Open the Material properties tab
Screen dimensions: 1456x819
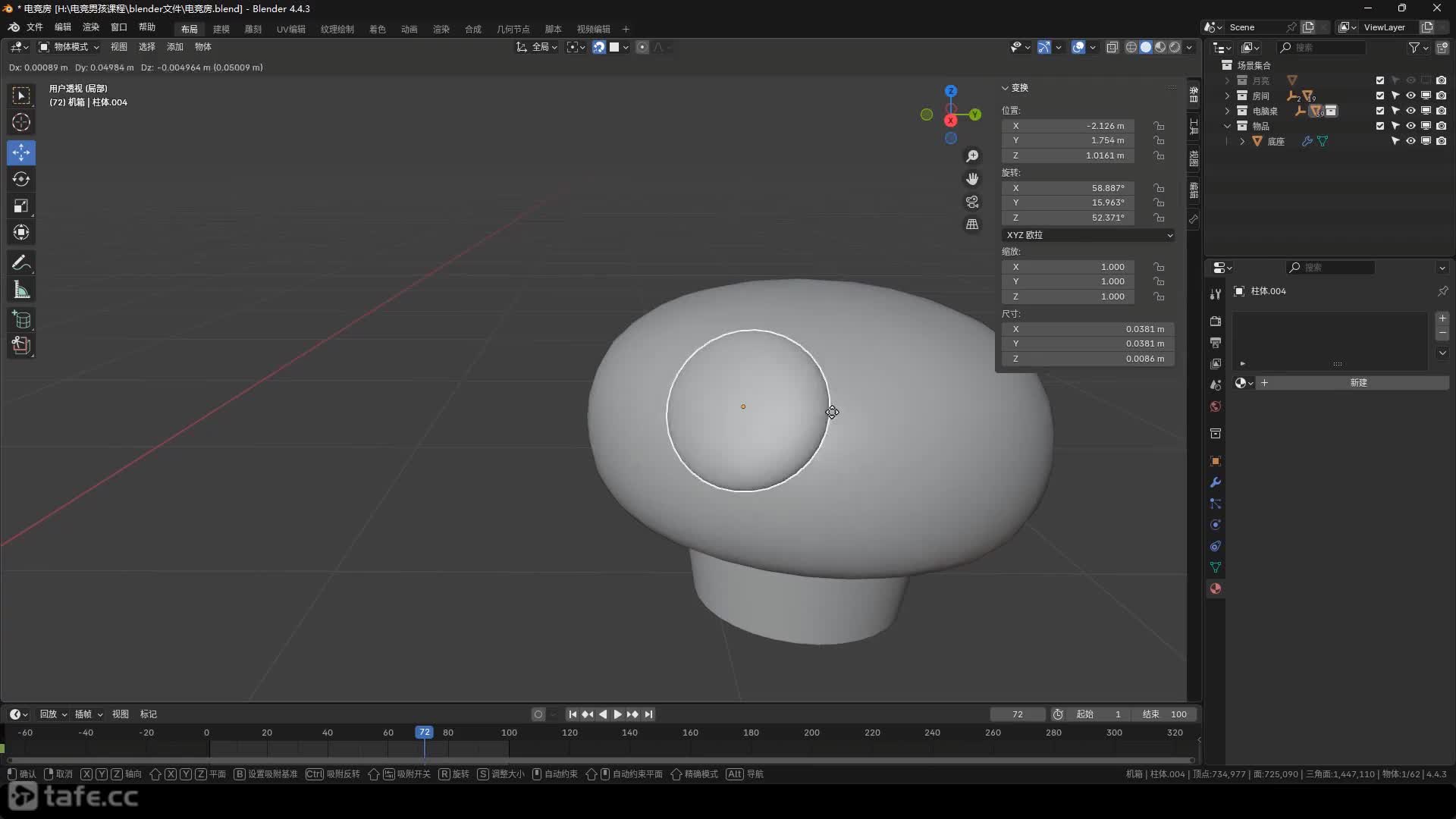(x=1216, y=589)
